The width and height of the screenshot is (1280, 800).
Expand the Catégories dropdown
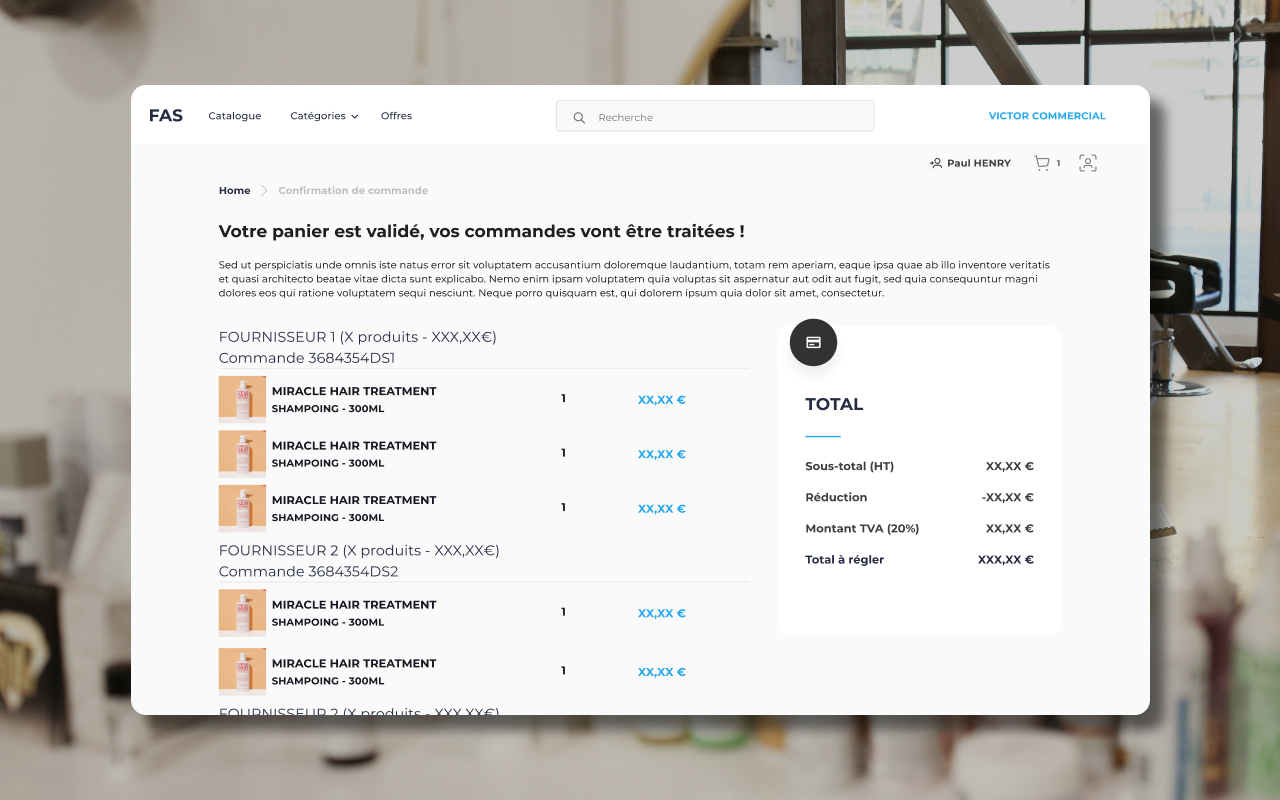322,115
